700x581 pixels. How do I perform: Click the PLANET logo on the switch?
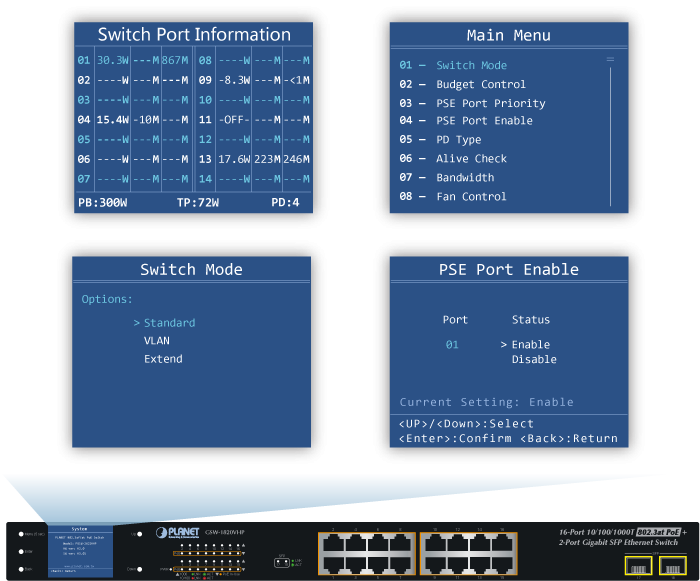tap(178, 533)
